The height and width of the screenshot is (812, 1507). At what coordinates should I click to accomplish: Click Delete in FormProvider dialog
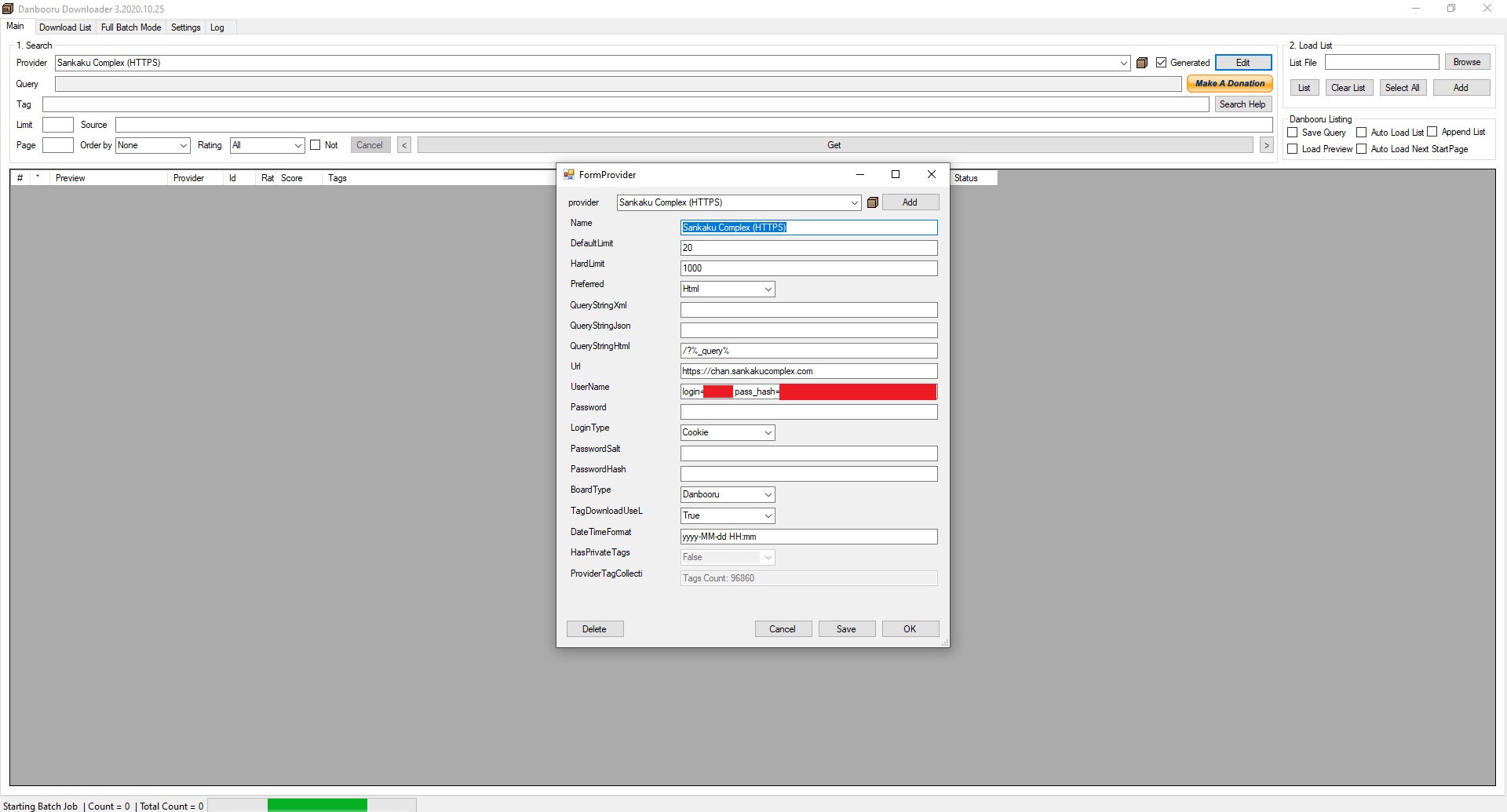coord(594,629)
